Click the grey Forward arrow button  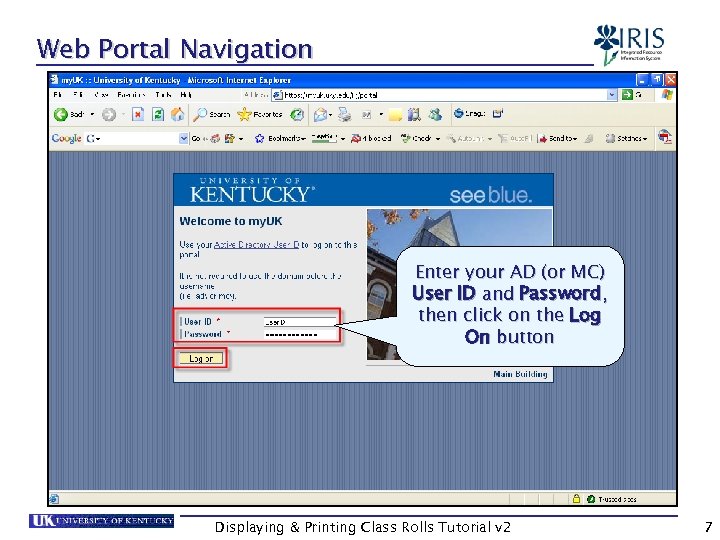[109, 114]
